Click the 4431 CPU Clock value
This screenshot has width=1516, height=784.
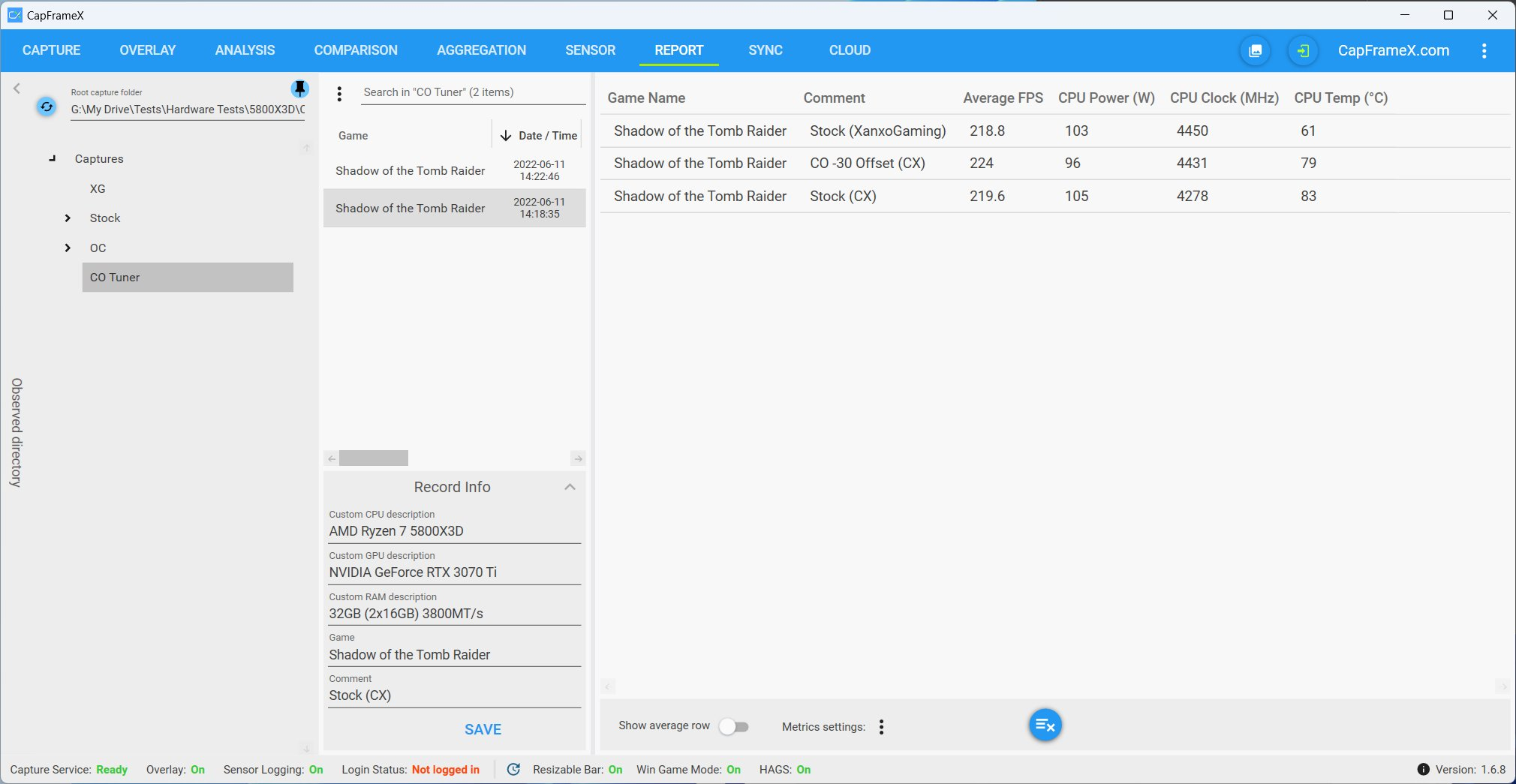point(1192,163)
